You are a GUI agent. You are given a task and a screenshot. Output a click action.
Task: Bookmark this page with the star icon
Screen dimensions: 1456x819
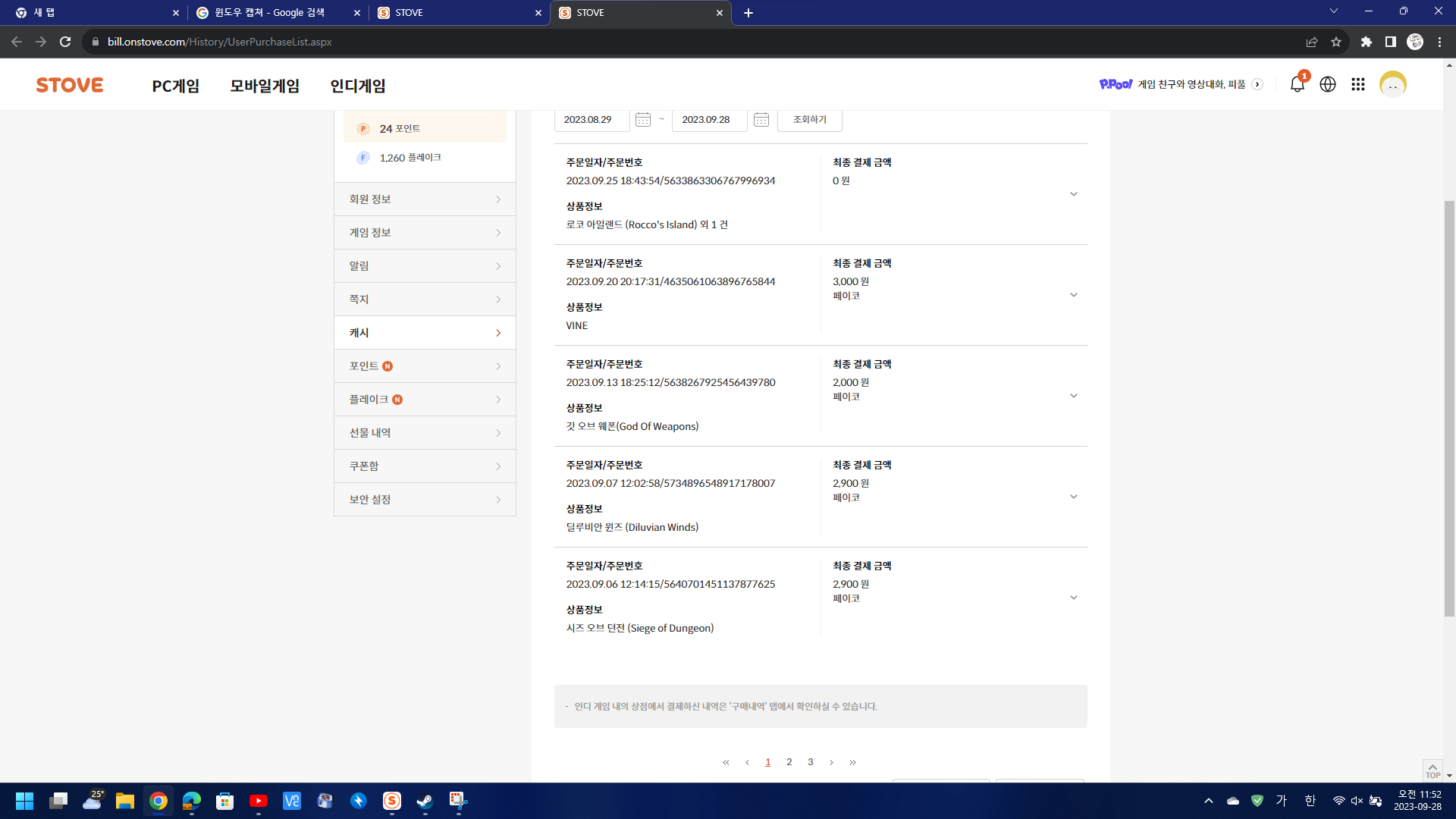coord(1336,42)
